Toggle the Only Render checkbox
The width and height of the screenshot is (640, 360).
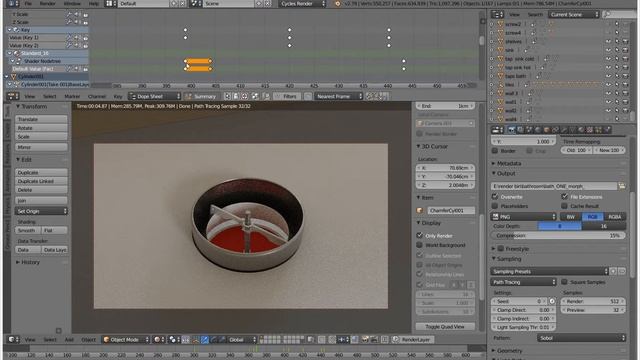(x=419, y=236)
